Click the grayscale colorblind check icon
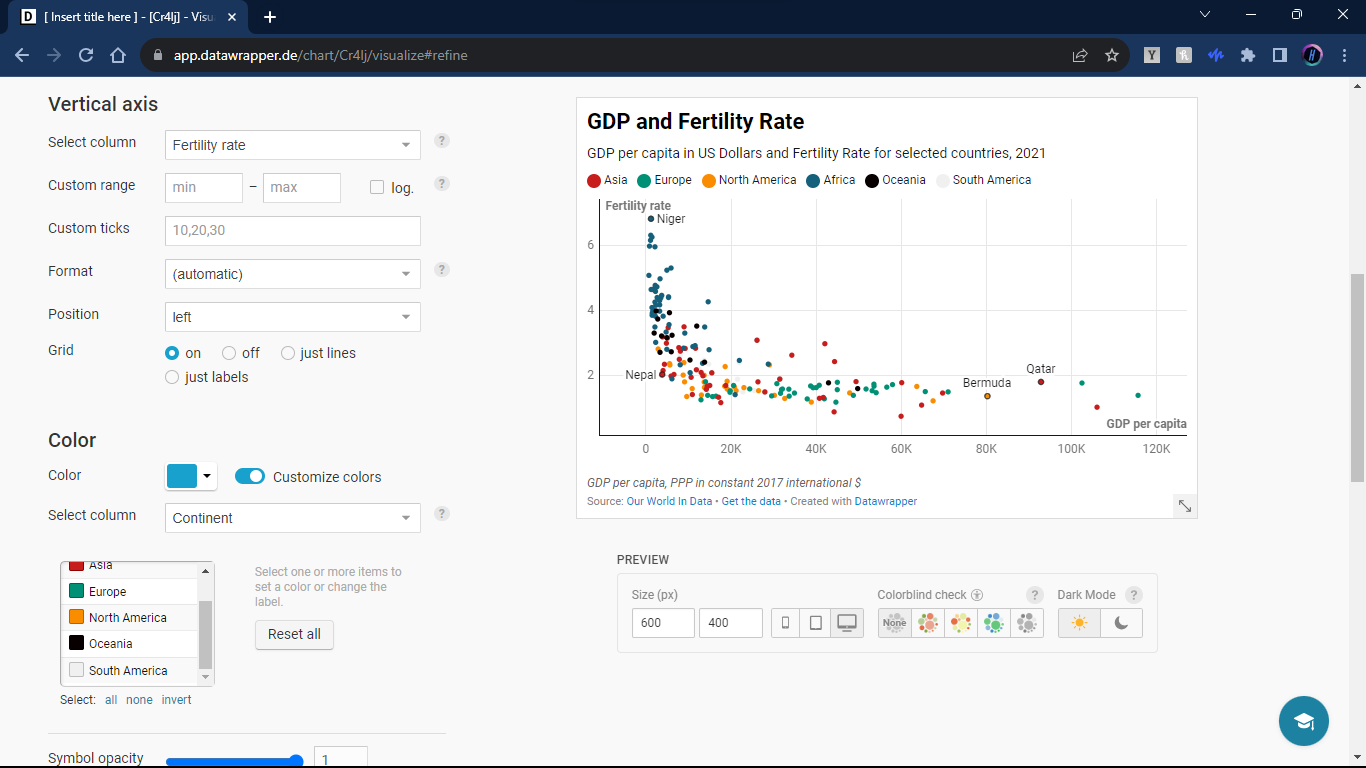 click(1027, 623)
